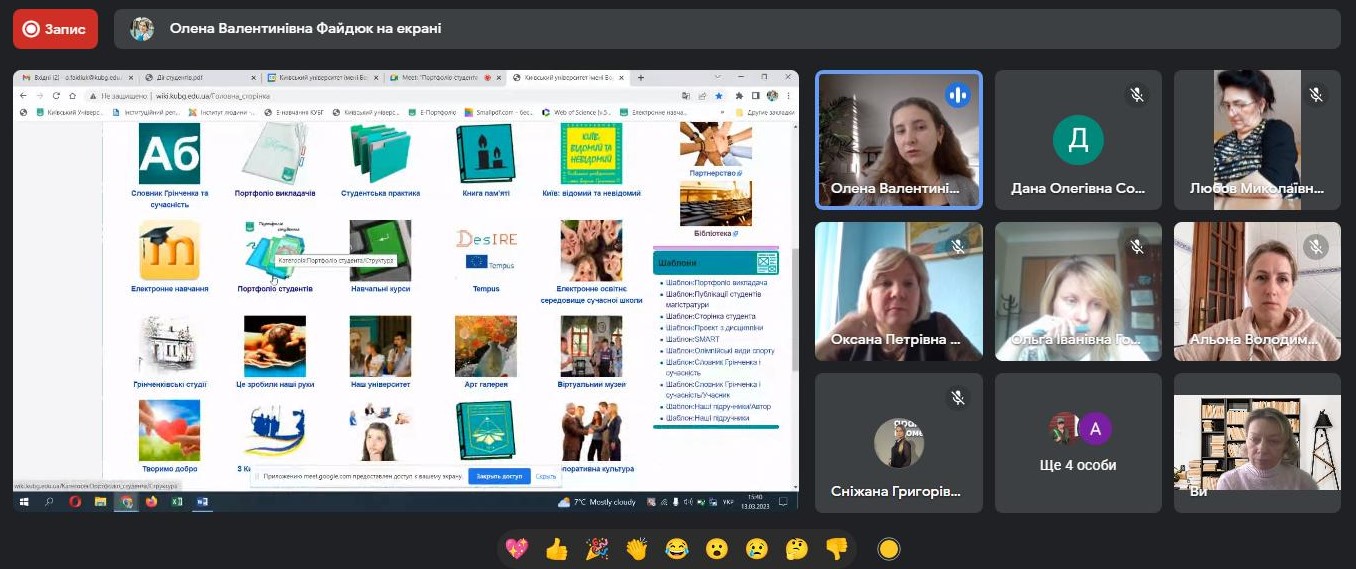Open the Opera browser taskbar icon
The image size is (1356, 569).
tap(75, 502)
